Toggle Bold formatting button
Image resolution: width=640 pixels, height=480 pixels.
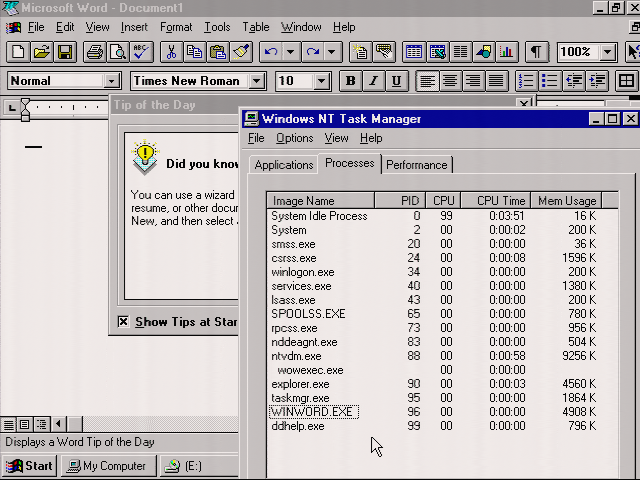(351, 81)
